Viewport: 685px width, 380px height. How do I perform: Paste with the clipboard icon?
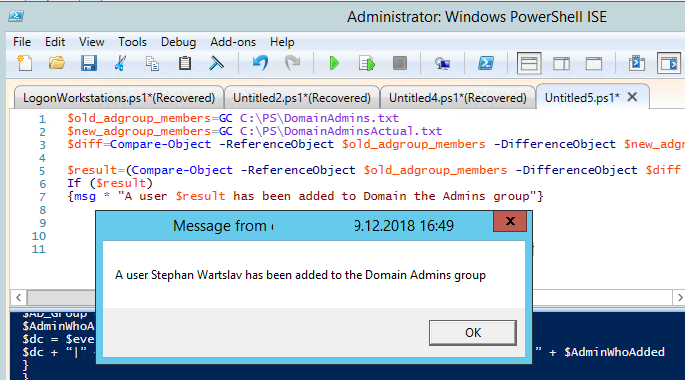185,63
